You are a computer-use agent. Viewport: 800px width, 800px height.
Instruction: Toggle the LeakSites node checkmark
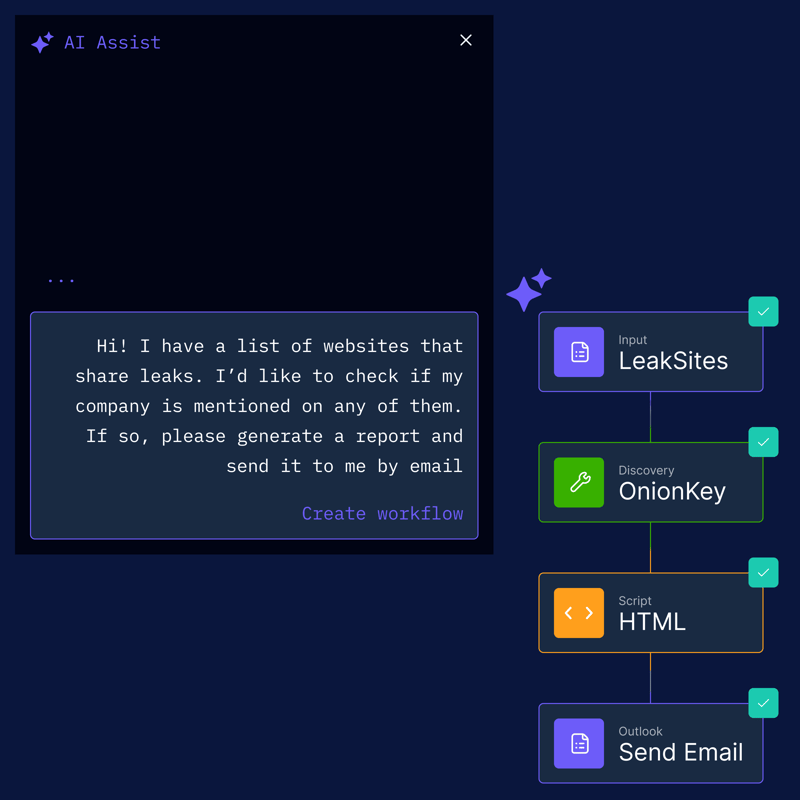tap(763, 311)
